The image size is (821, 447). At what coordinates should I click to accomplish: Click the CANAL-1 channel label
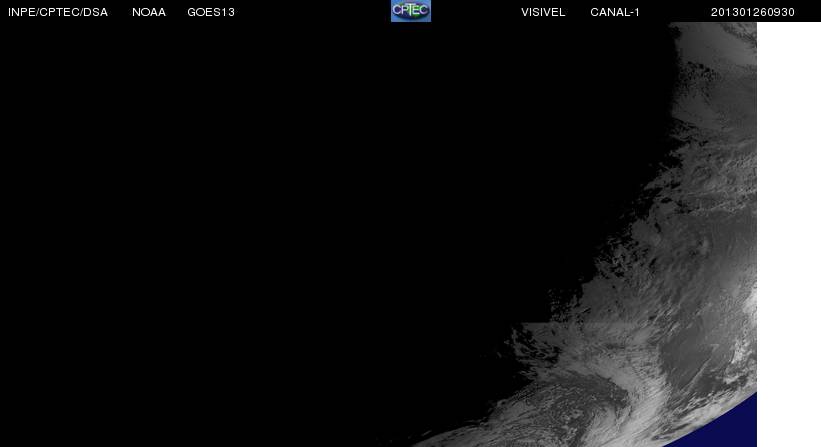[x=615, y=12]
